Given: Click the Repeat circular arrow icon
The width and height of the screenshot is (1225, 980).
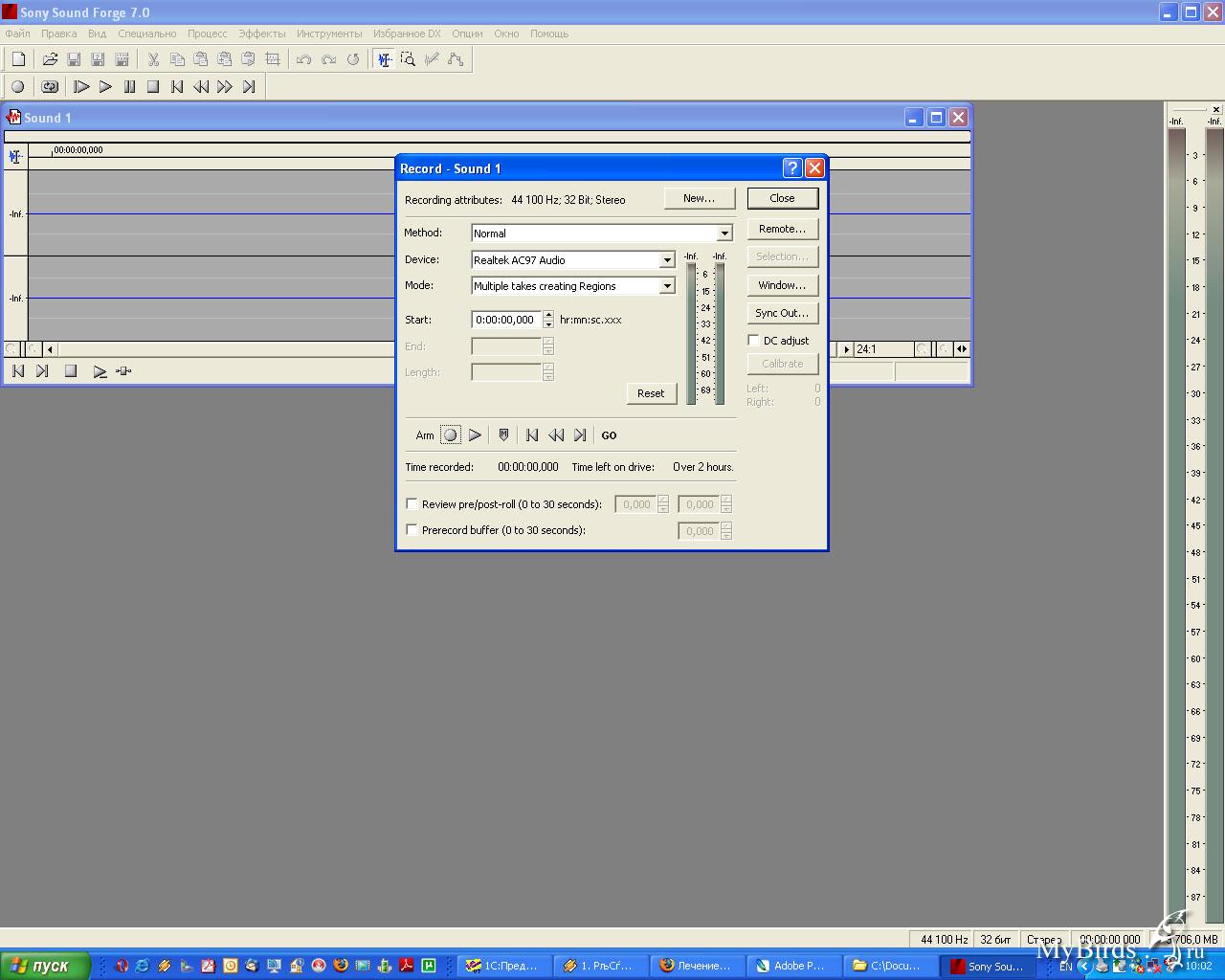Looking at the screenshot, I should point(352,59).
